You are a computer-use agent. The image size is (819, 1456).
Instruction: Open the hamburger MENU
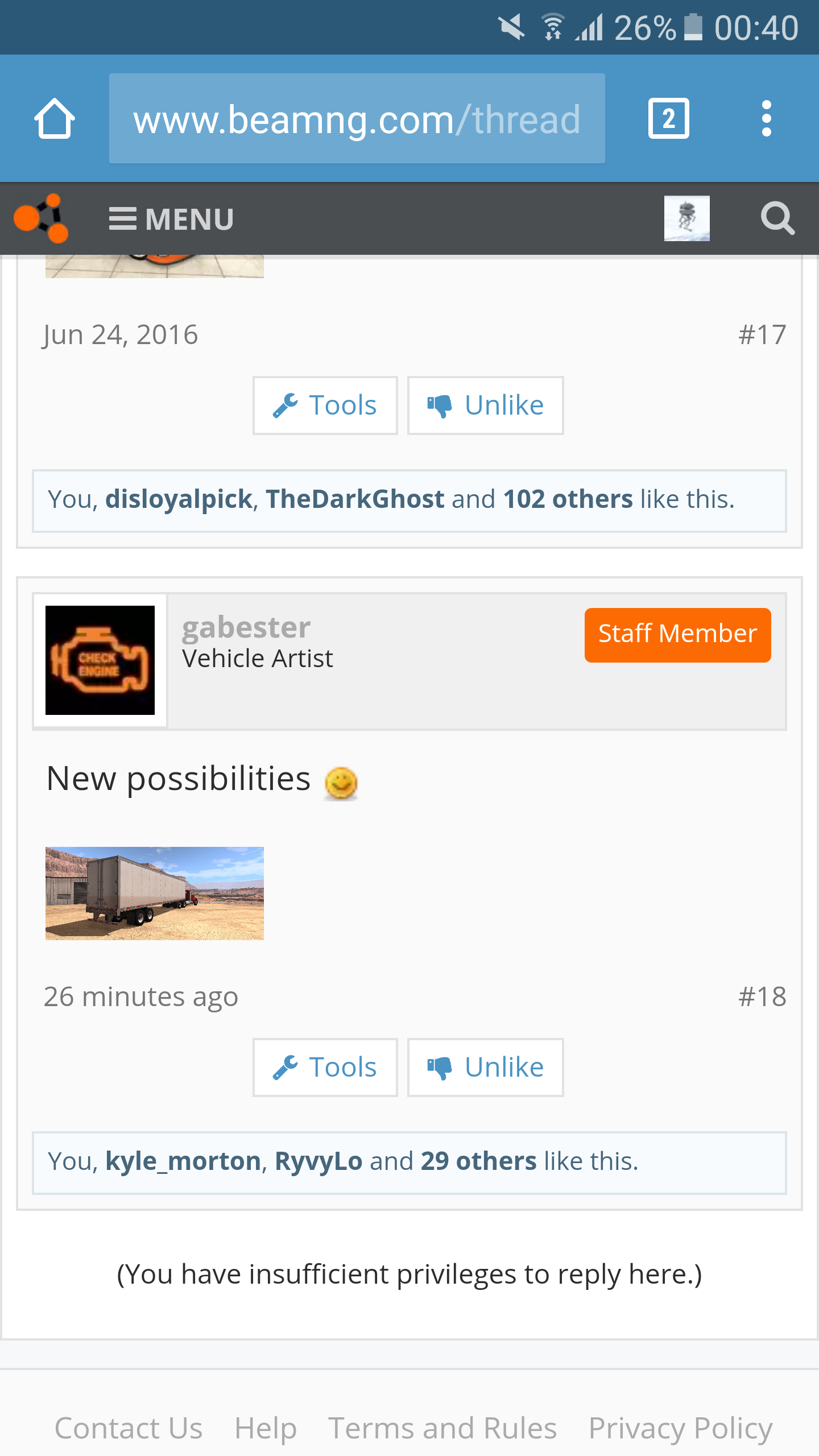(171, 219)
